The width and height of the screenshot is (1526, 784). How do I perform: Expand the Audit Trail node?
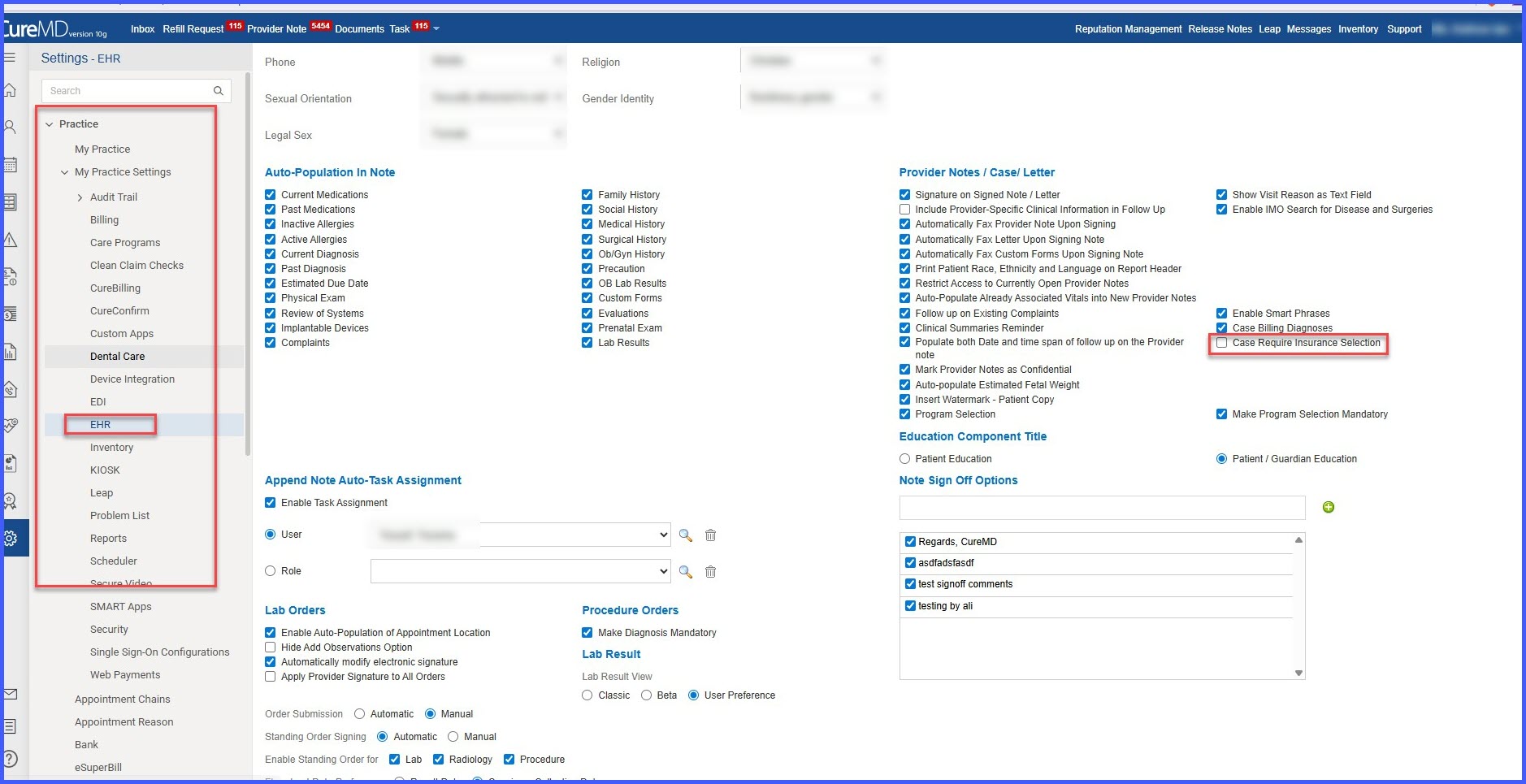click(80, 197)
